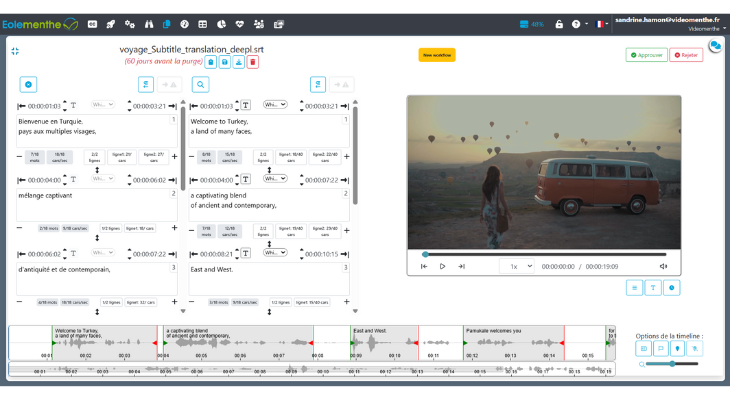Click the download file icon near the title

239,62
